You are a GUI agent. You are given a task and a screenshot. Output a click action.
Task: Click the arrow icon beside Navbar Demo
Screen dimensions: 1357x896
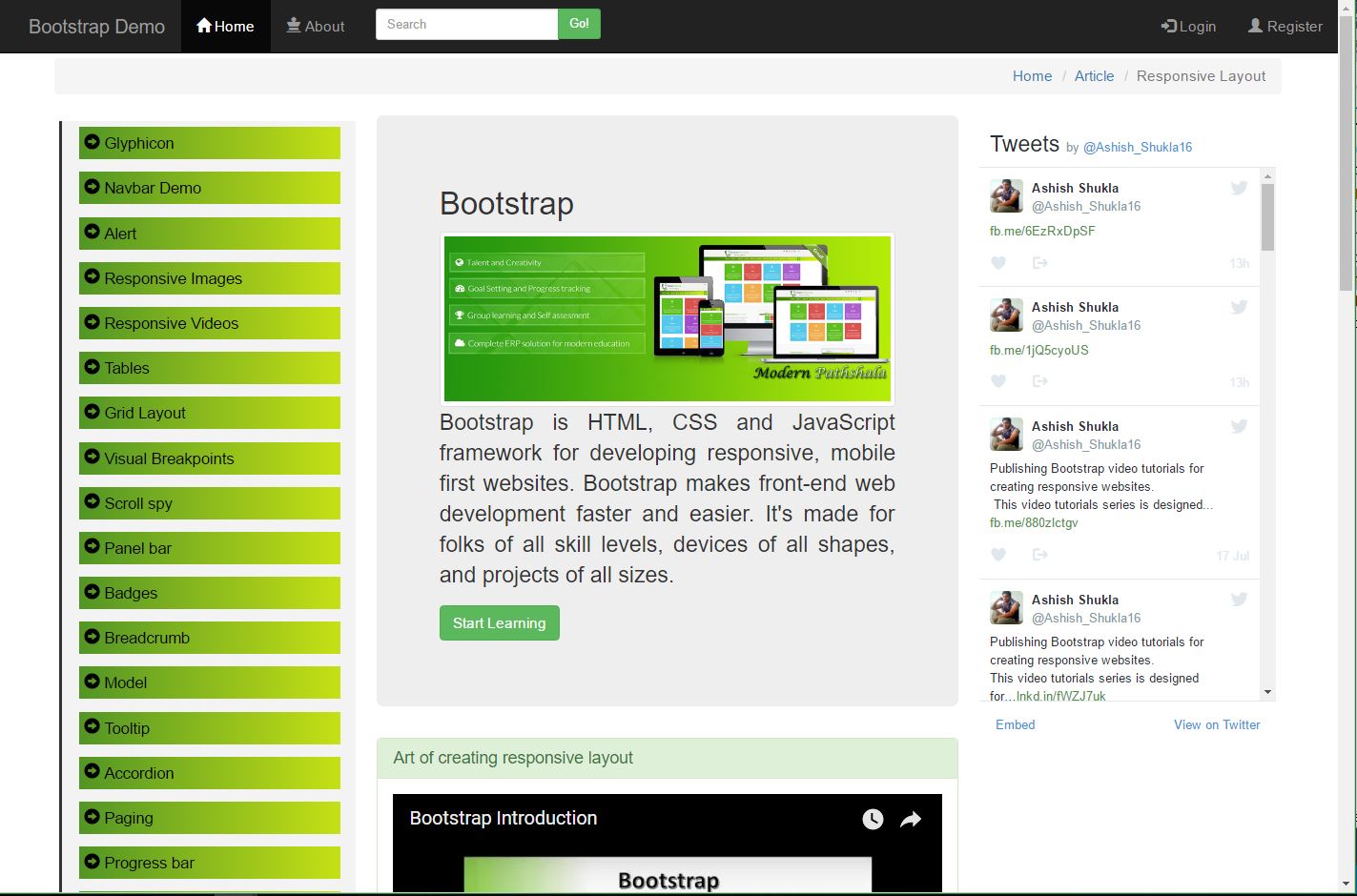(93, 187)
